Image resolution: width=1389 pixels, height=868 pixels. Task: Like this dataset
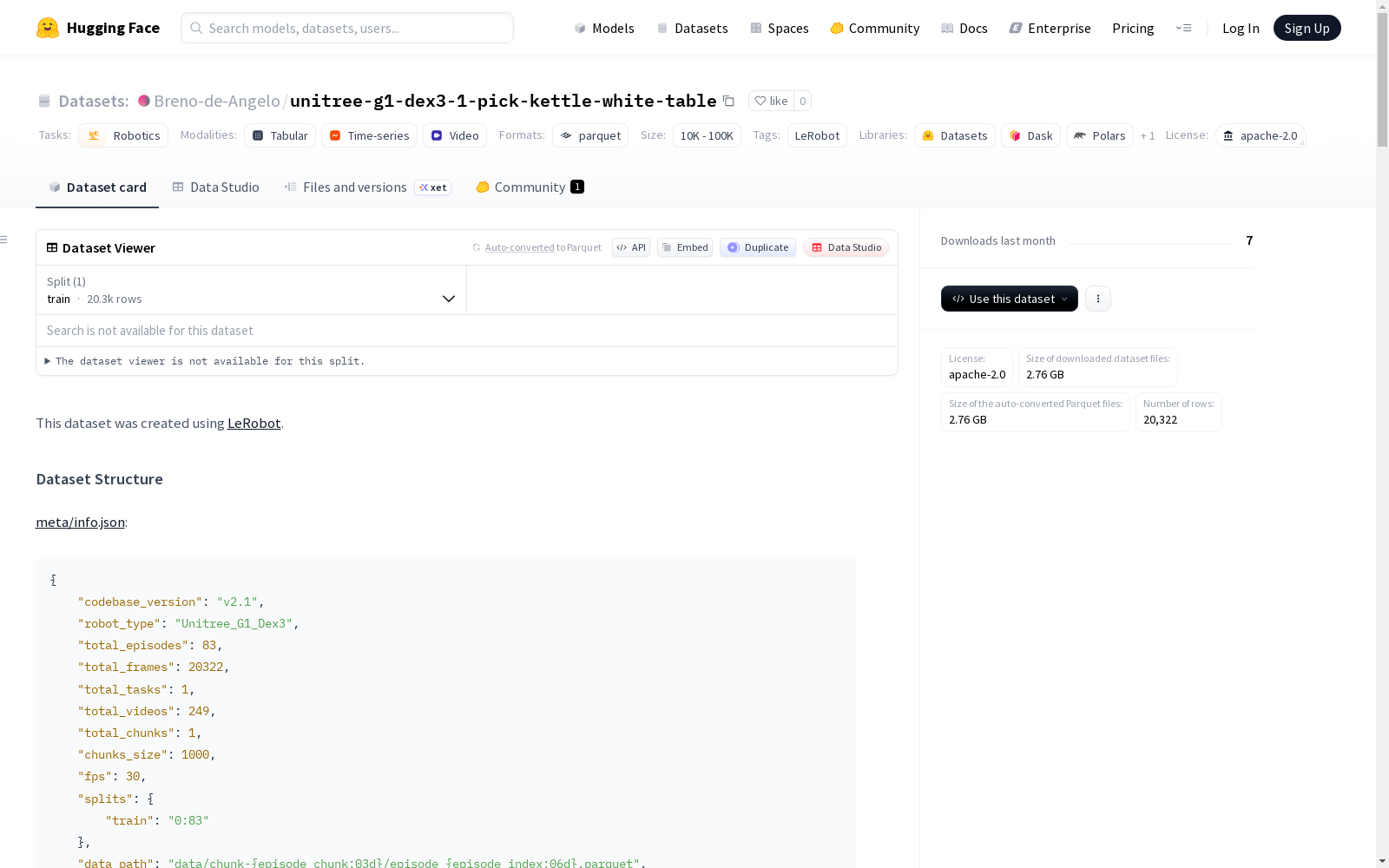771,101
